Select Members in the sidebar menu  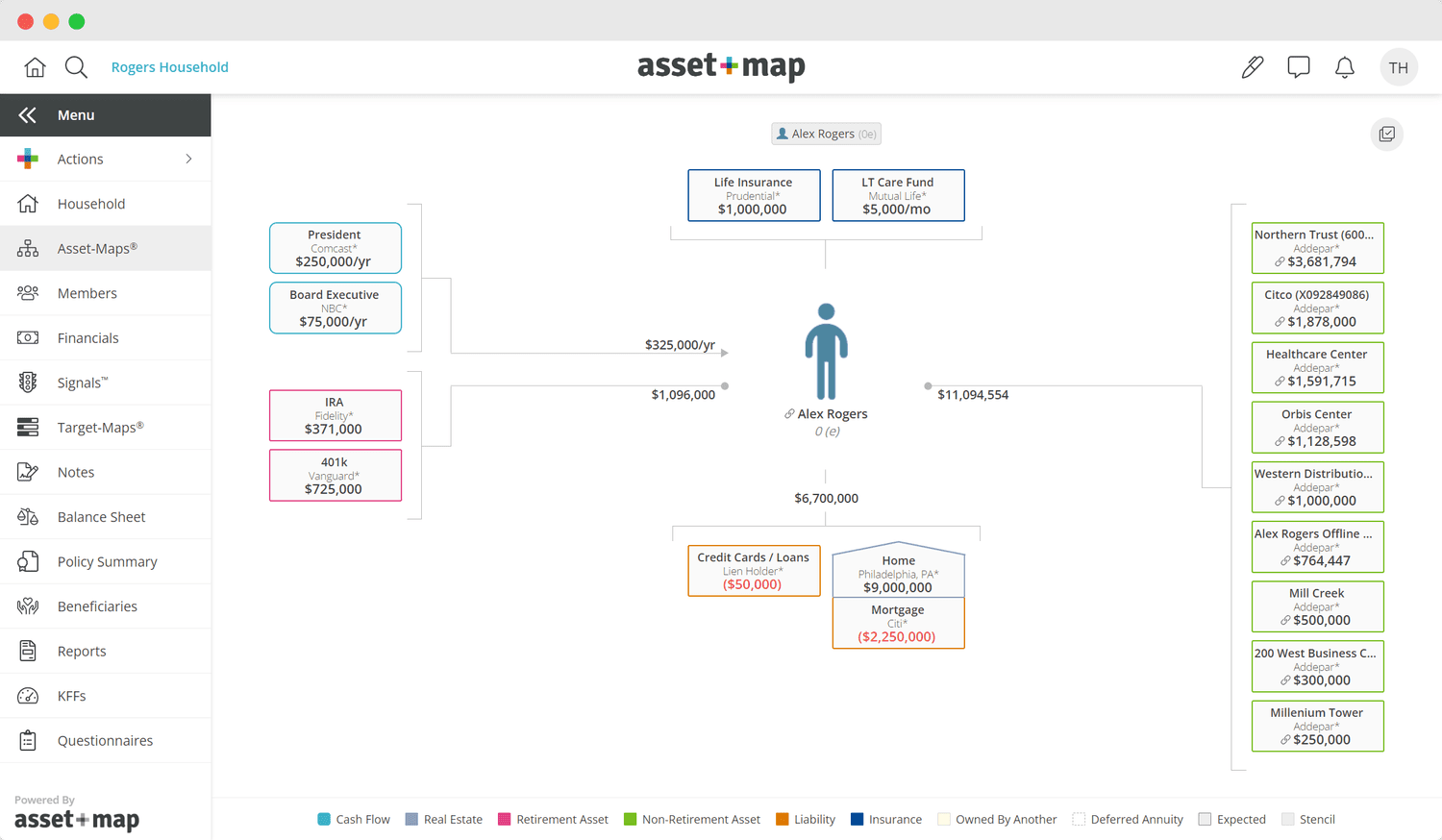(x=87, y=293)
